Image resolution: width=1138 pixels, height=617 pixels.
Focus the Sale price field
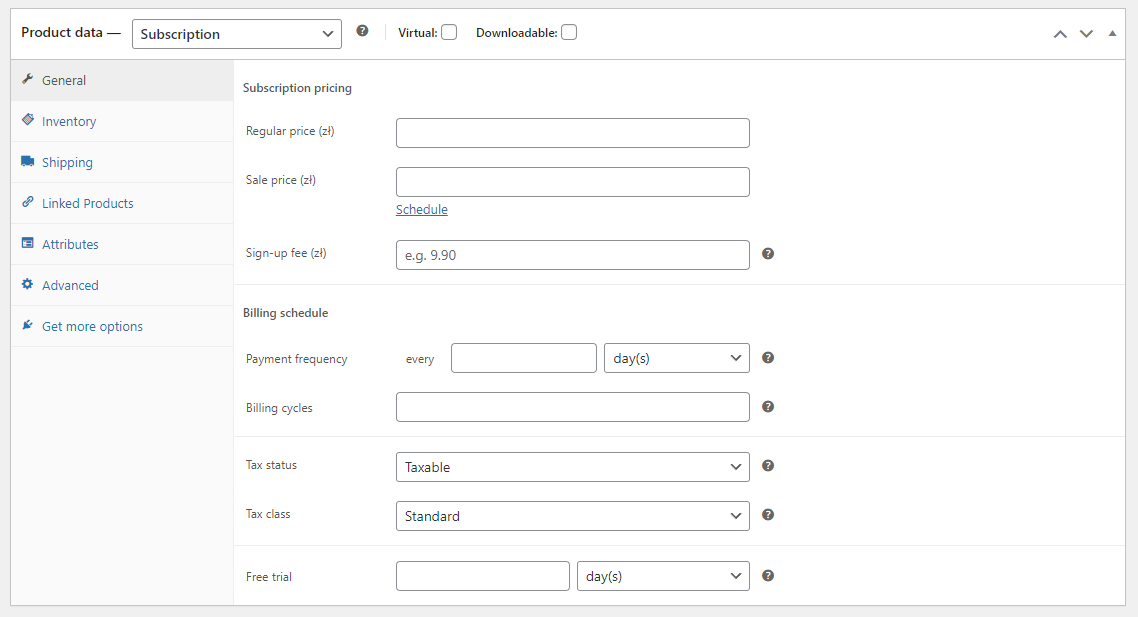(573, 182)
